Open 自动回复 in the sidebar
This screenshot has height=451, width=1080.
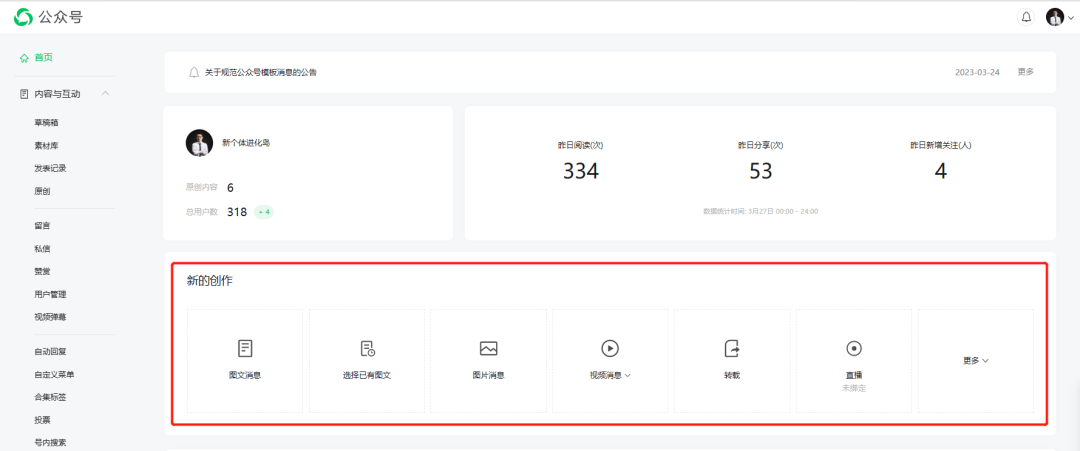click(50, 351)
